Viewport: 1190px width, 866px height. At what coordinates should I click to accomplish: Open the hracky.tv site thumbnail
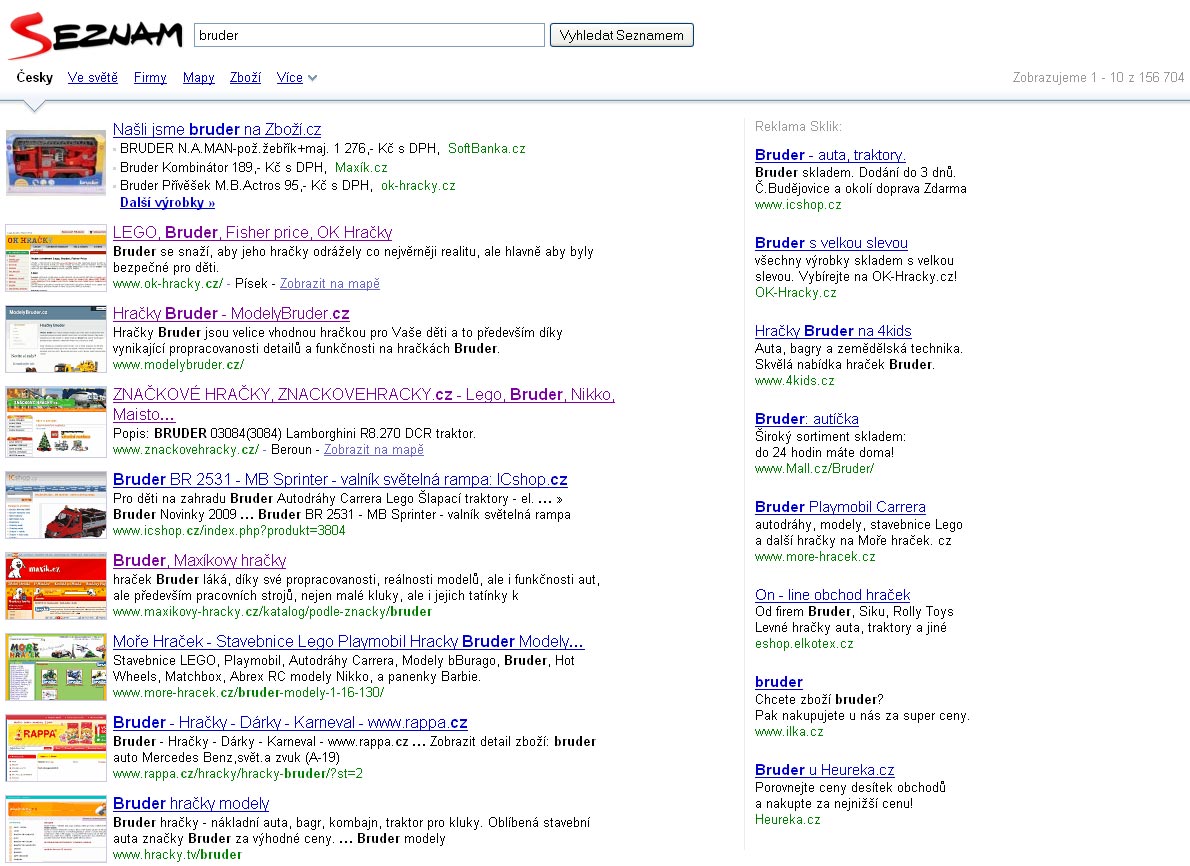[55, 830]
